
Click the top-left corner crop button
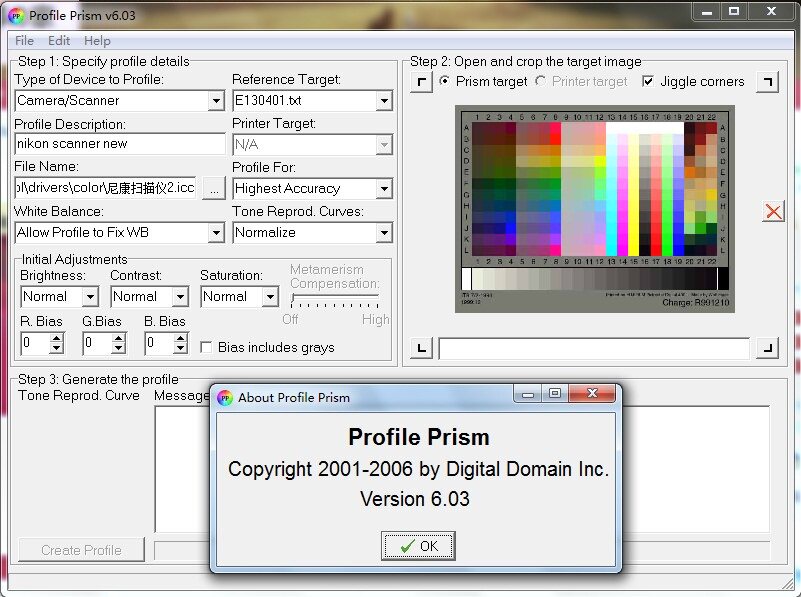(421, 82)
